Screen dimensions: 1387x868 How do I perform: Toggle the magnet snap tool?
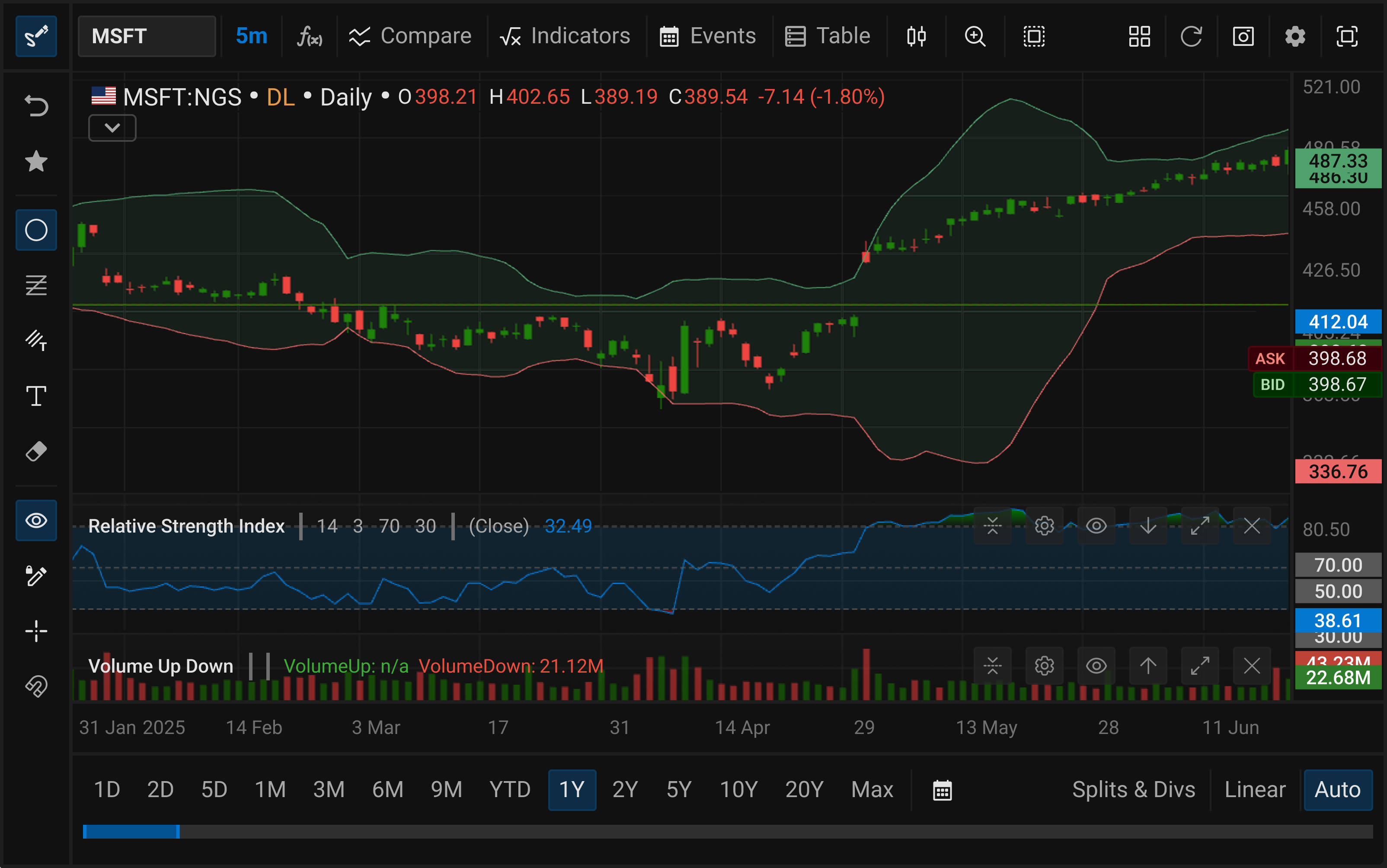36,686
